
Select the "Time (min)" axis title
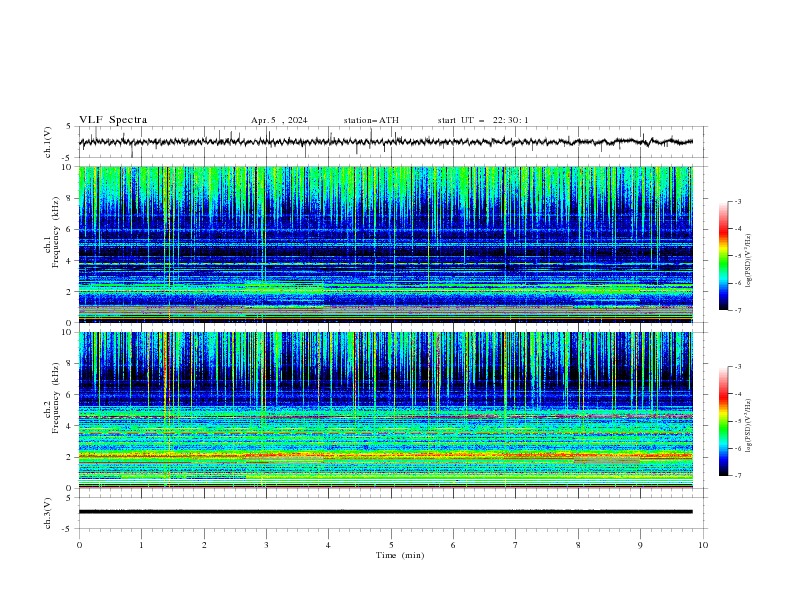point(400,555)
